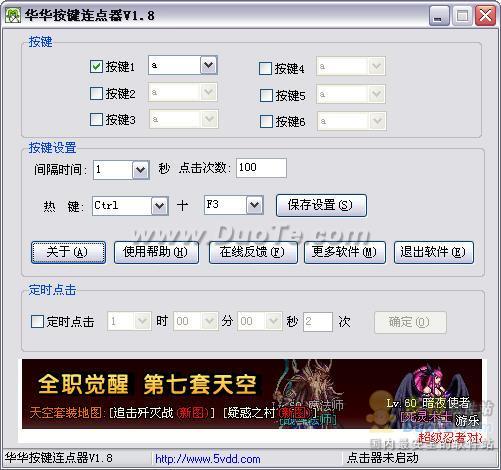Open the 关于(A) about button
501x470 pixels.
(68, 252)
